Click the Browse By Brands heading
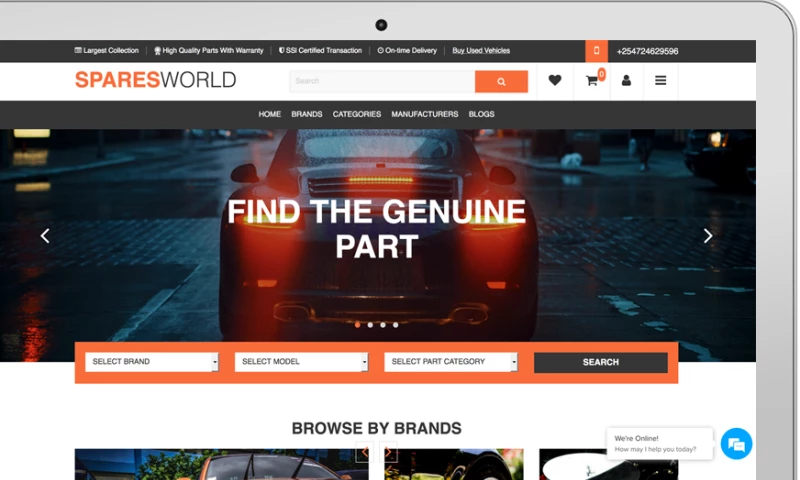This screenshot has width=800, height=480. point(377,428)
